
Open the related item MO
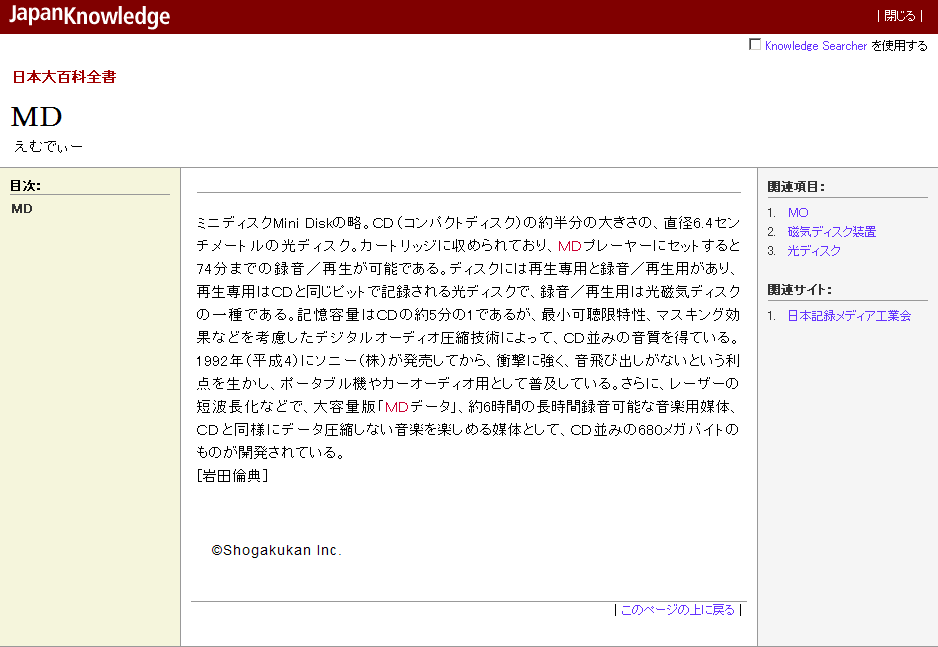[x=797, y=213]
